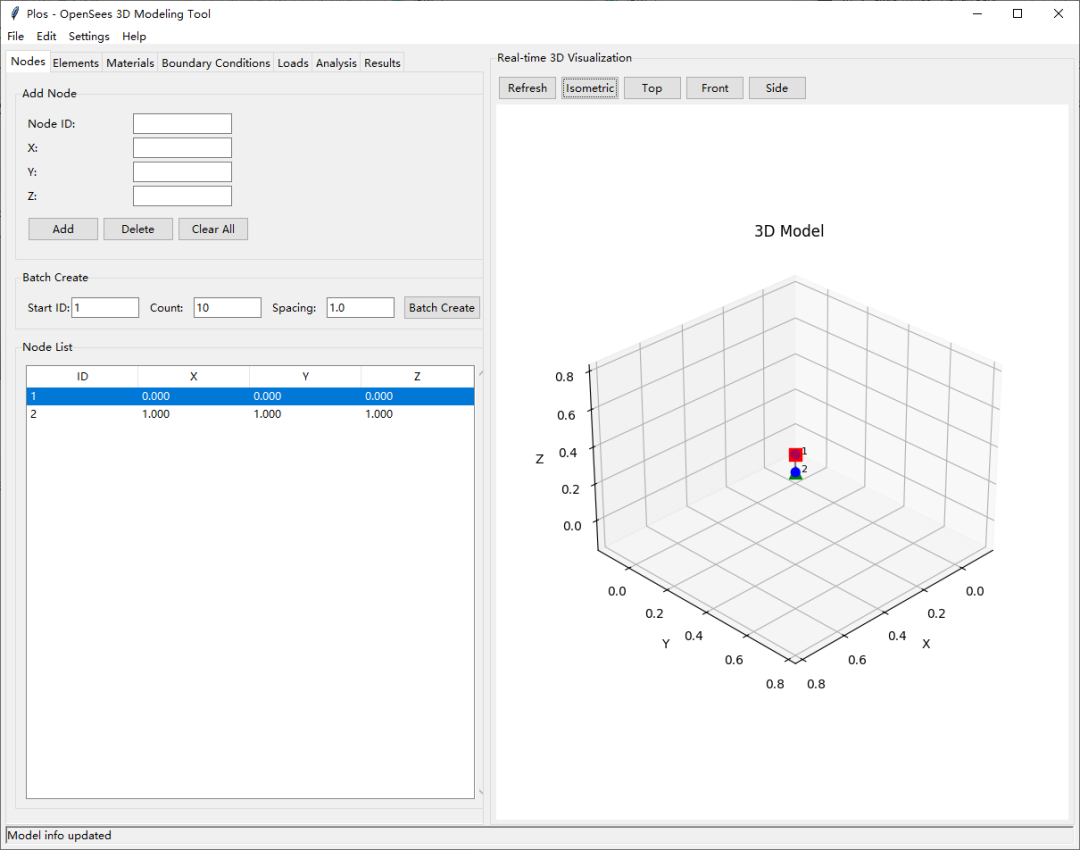1080x850 pixels.
Task: Open the File menu
Action: pos(15,36)
